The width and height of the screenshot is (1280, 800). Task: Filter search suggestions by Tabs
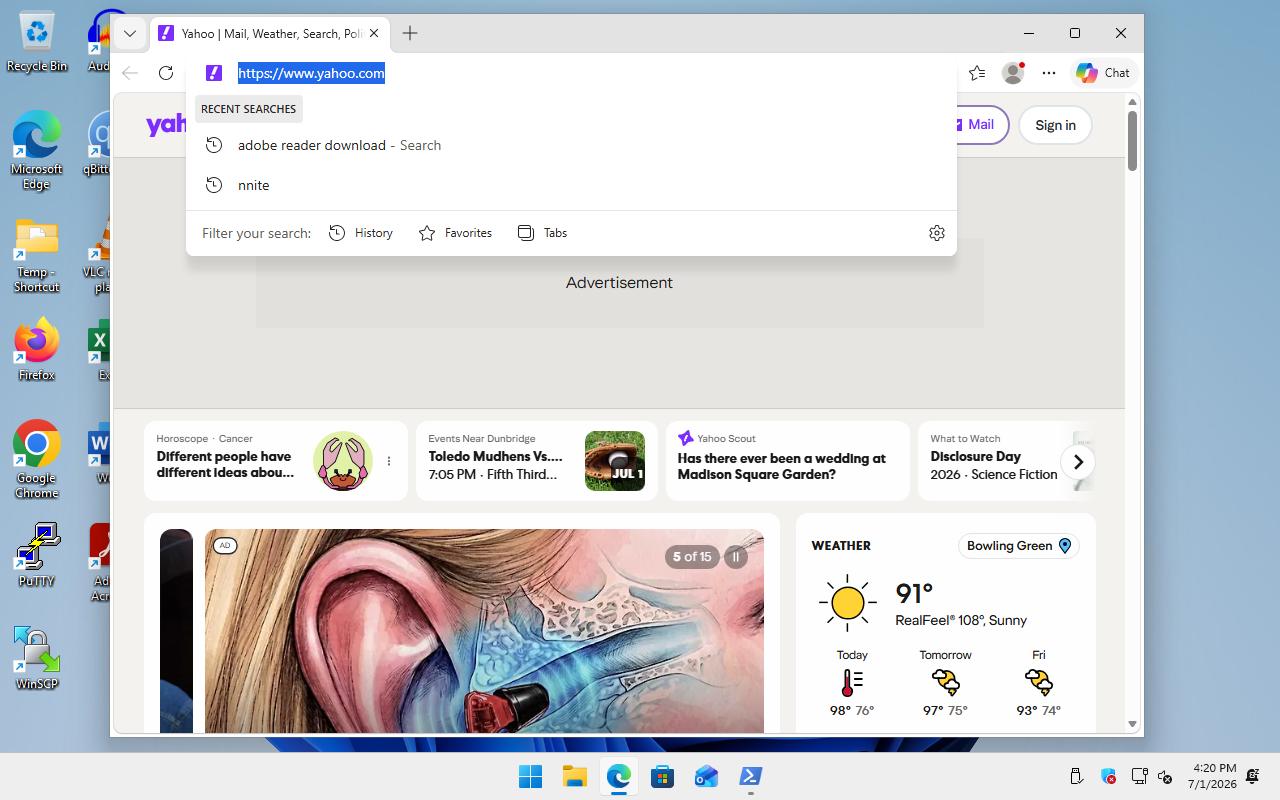(x=542, y=233)
